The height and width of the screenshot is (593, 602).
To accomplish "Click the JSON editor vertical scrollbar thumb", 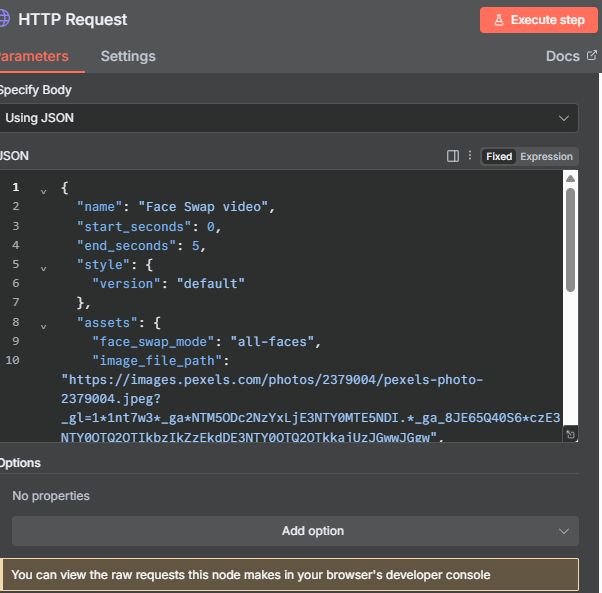I will click(x=570, y=238).
